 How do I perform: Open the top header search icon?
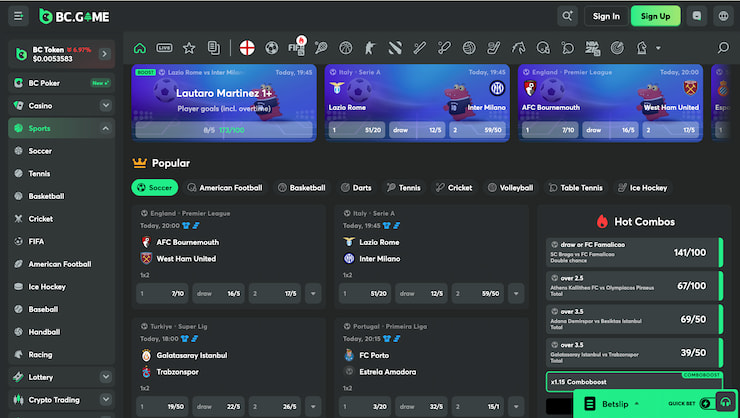(x=568, y=16)
